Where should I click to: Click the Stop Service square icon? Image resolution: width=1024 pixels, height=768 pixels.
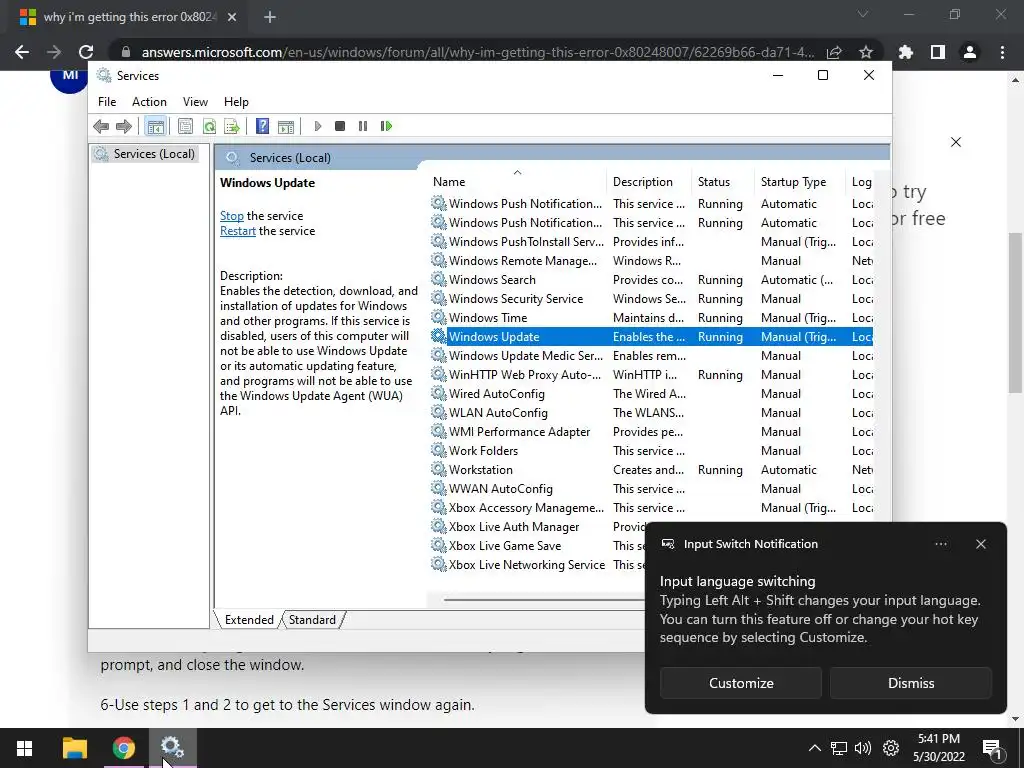point(340,126)
